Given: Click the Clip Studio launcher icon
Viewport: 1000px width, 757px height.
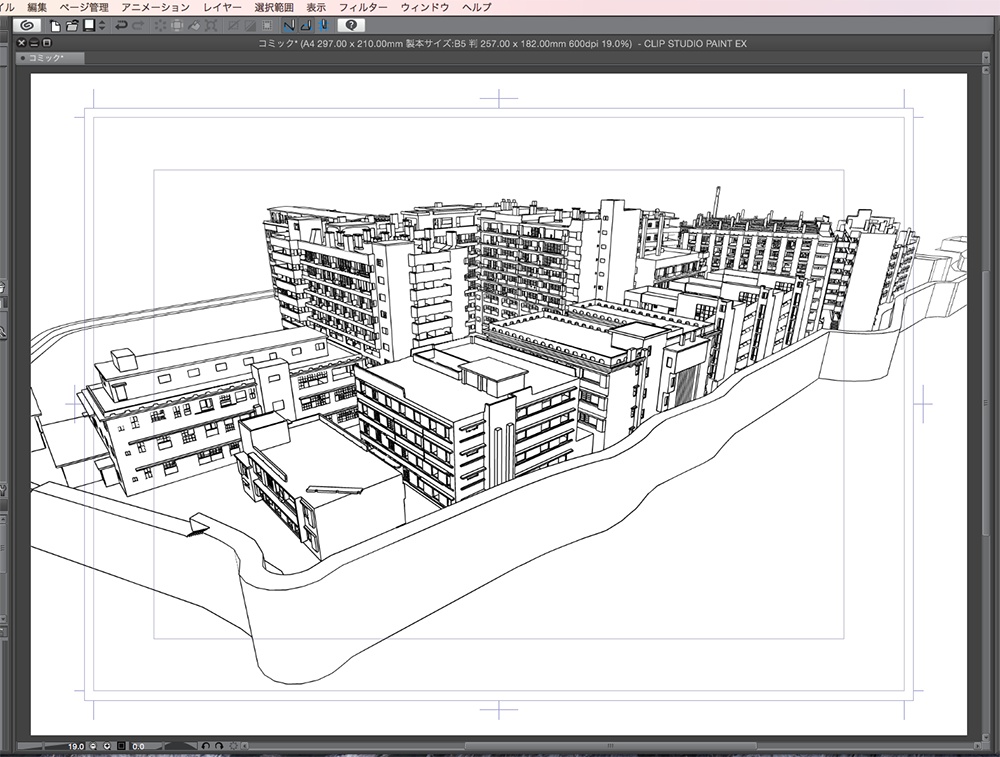Looking at the screenshot, I should point(27,24).
